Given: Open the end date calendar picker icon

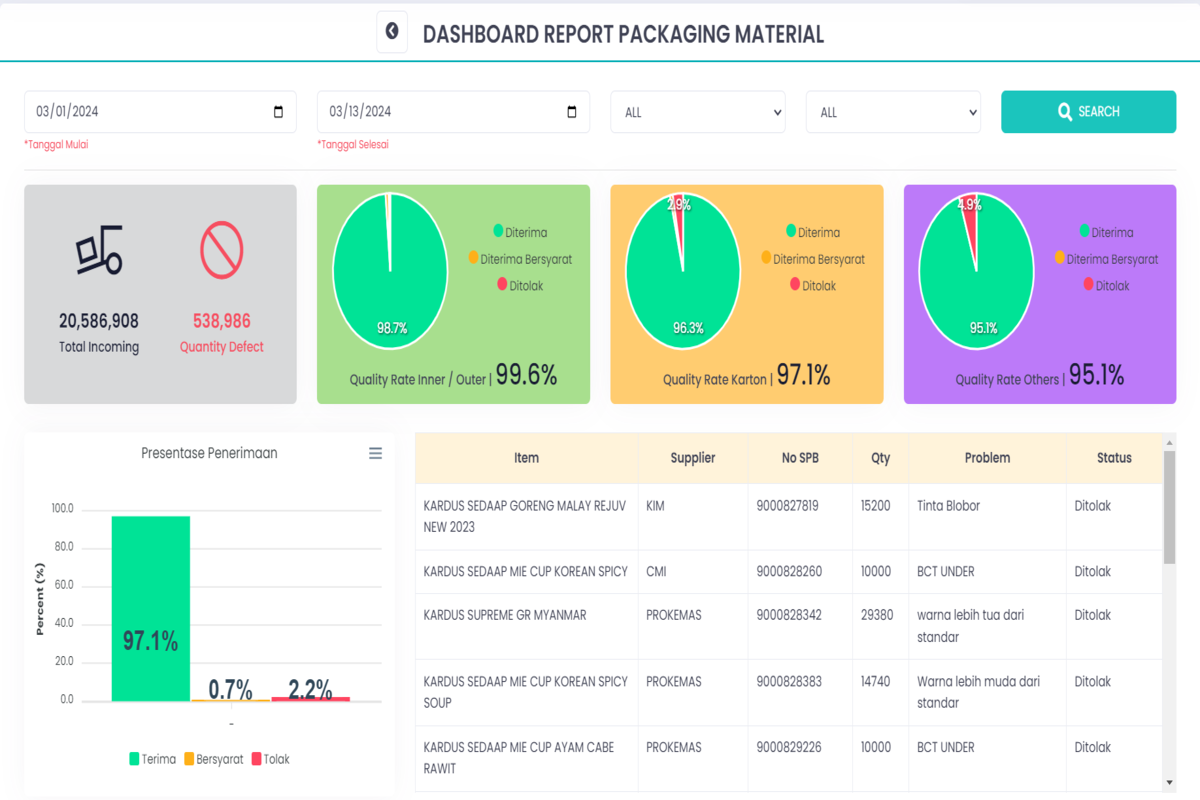Looking at the screenshot, I should click(x=572, y=112).
